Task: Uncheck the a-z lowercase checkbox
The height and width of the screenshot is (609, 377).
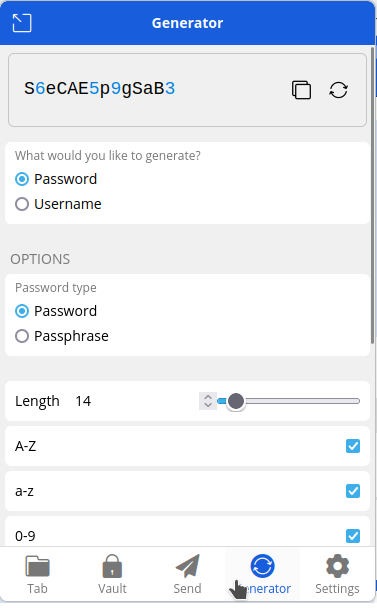Action: pyautogui.click(x=353, y=491)
